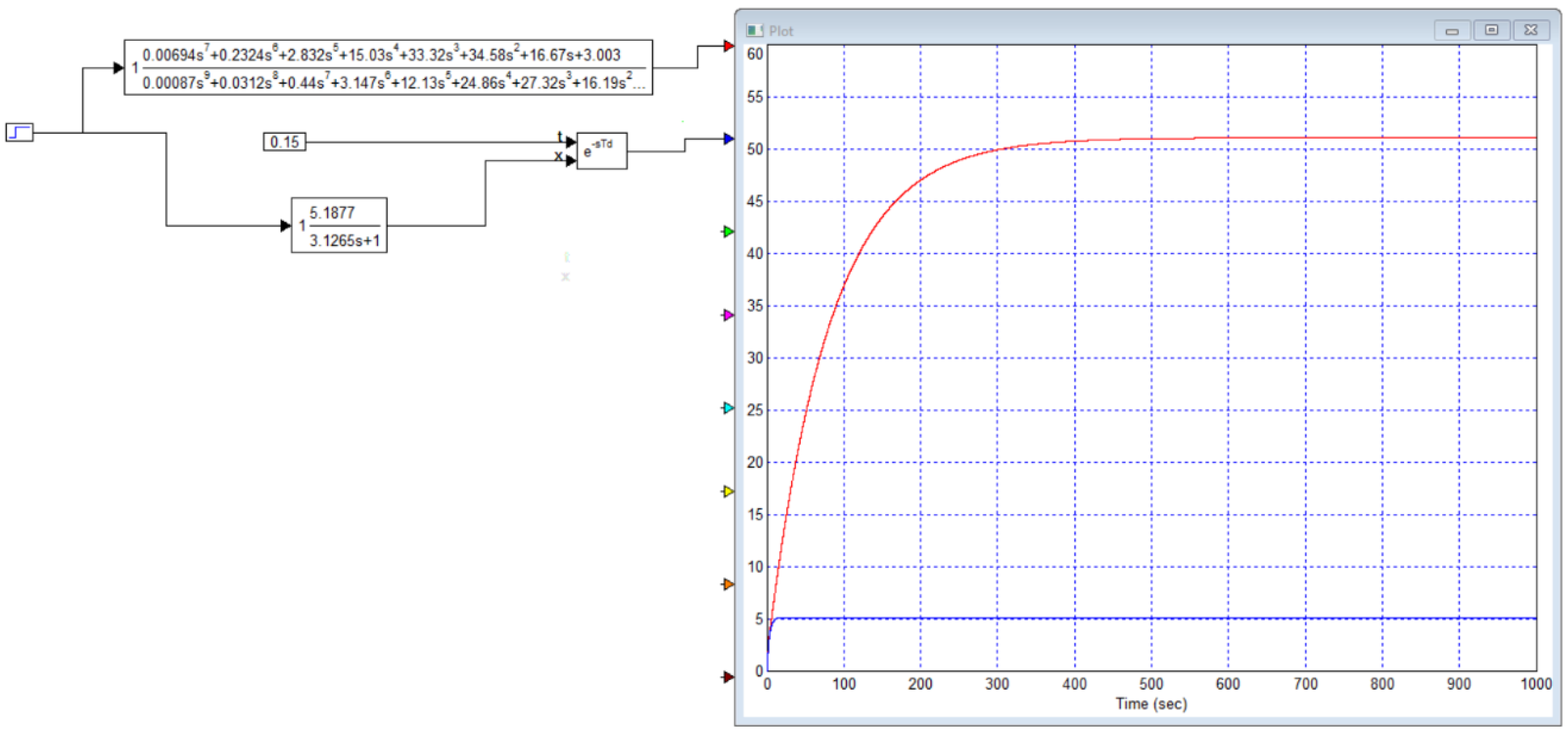Click the red plot input connector
The image size is (1568, 737).
[729, 46]
